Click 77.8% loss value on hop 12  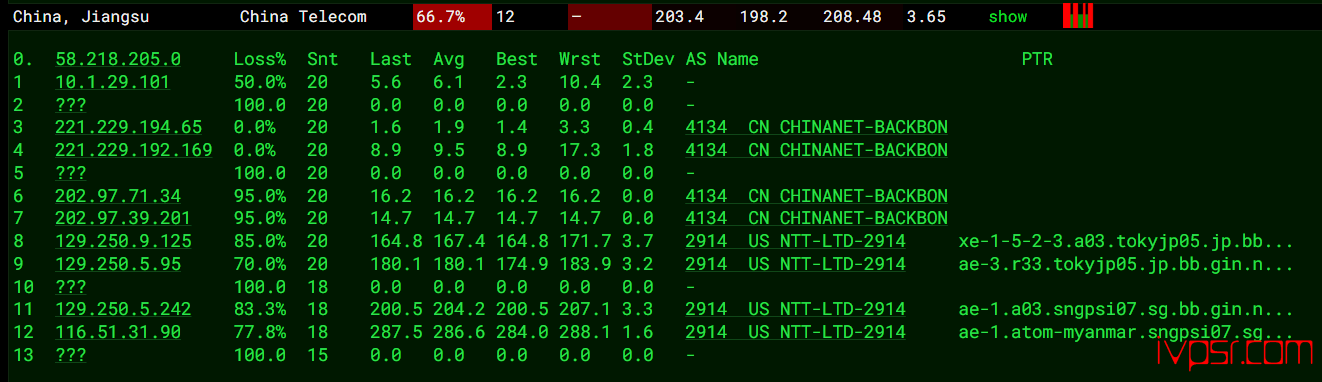pyautogui.click(x=259, y=332)
